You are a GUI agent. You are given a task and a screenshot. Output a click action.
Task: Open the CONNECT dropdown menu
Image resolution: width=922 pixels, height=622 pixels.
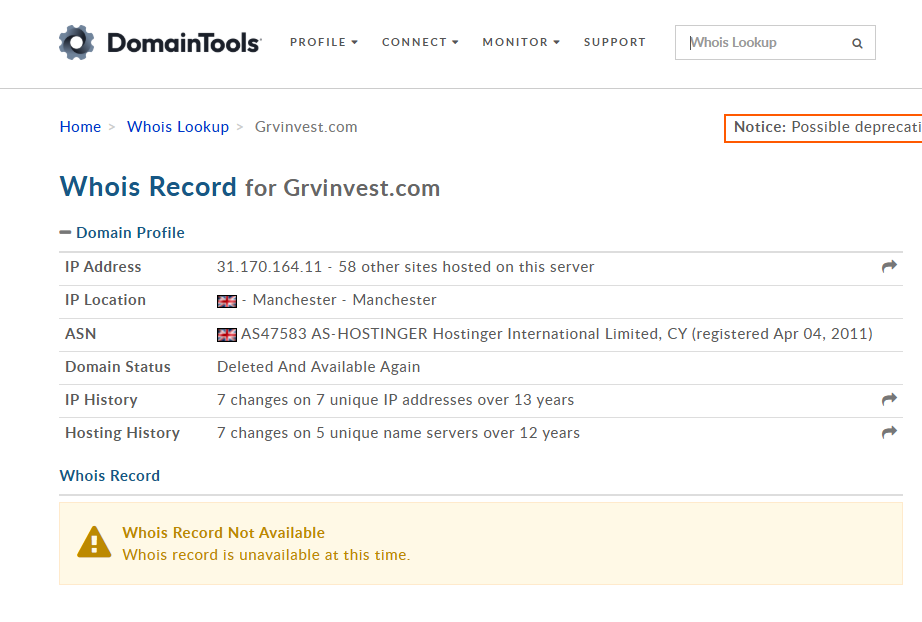pos(420,42)
